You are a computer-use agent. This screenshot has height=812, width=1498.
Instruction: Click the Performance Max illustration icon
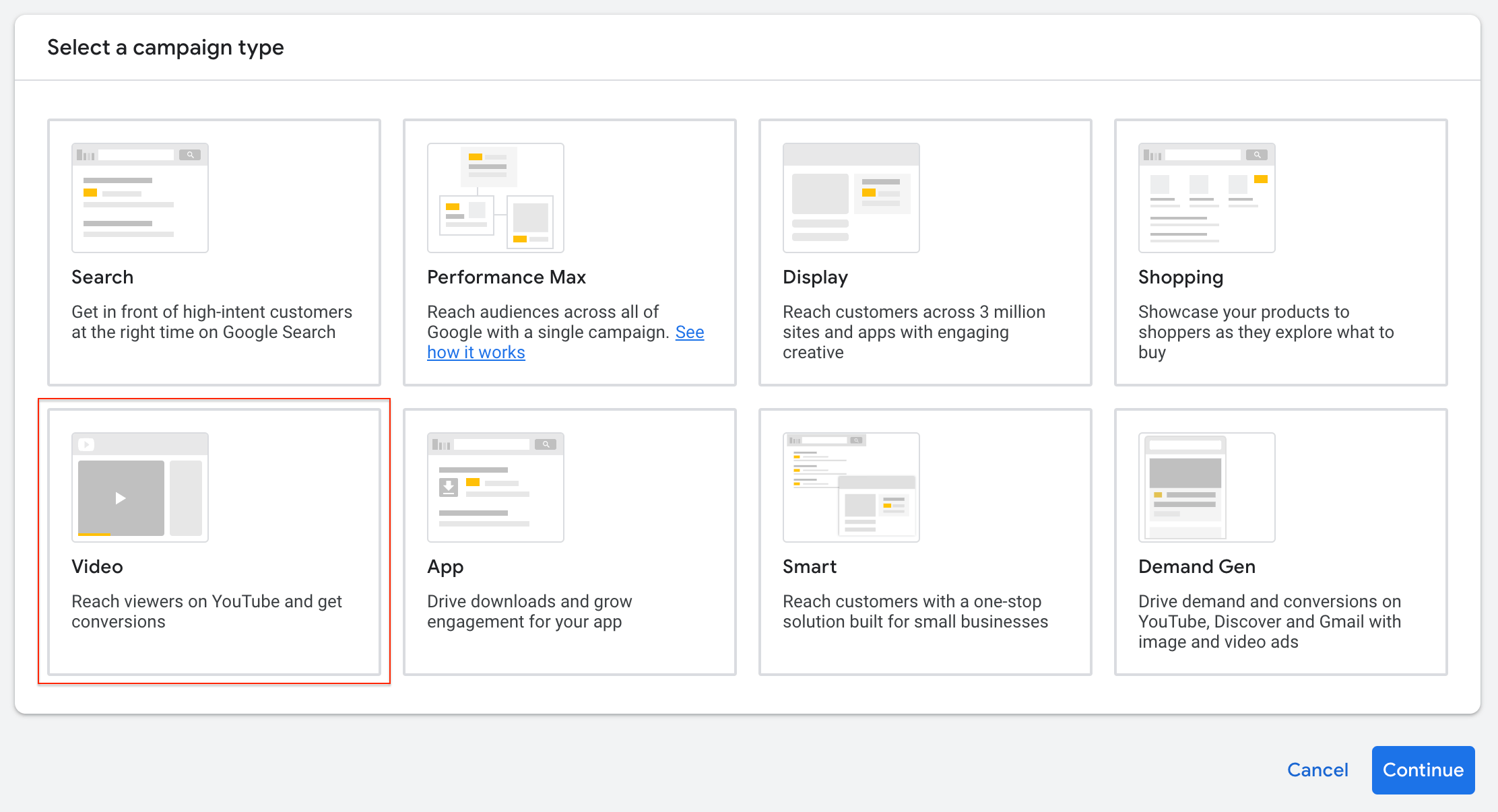[496, 197]
